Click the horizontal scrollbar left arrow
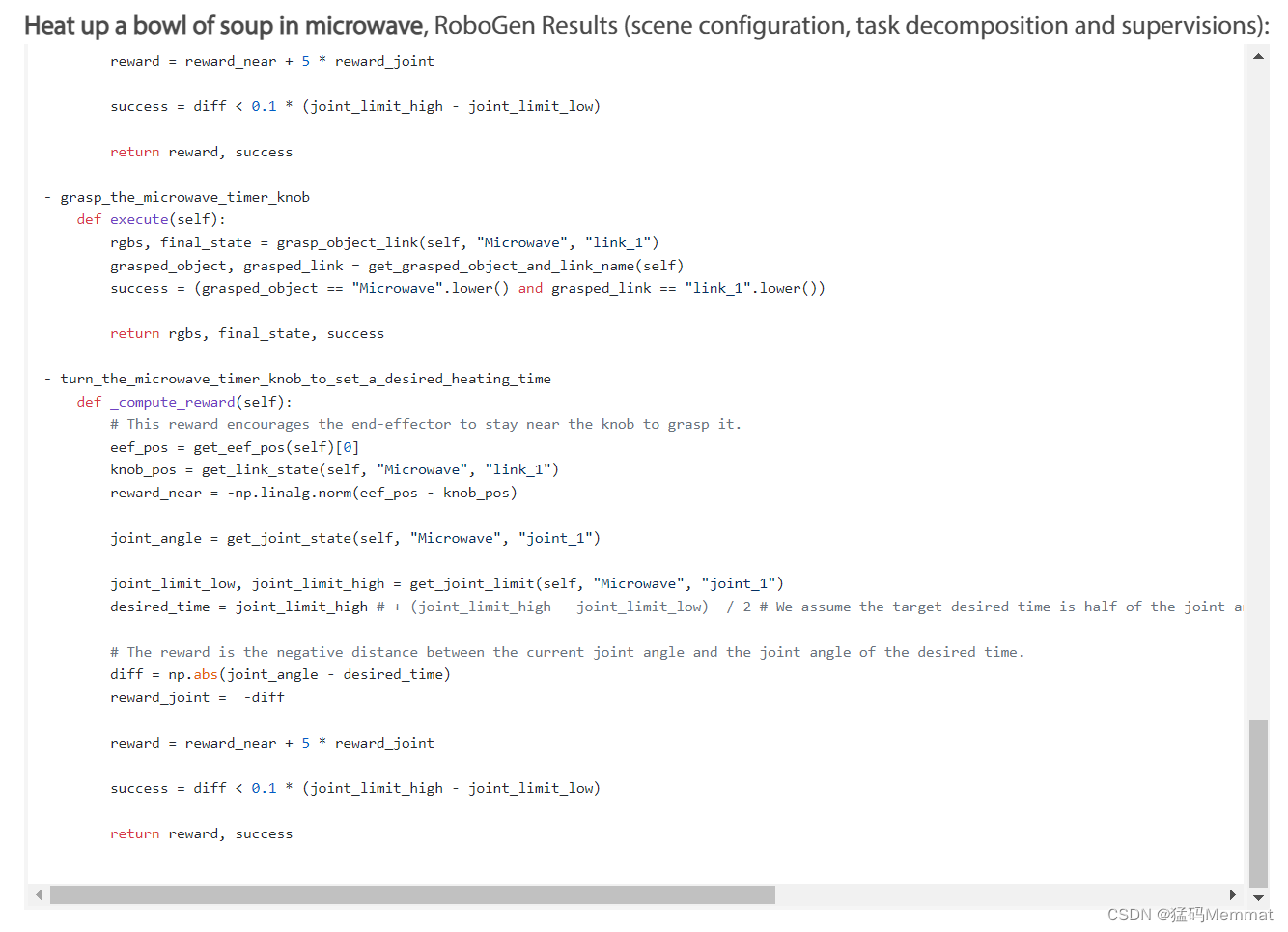Viewport: 1288px width, 932px height. pos(39,895)
